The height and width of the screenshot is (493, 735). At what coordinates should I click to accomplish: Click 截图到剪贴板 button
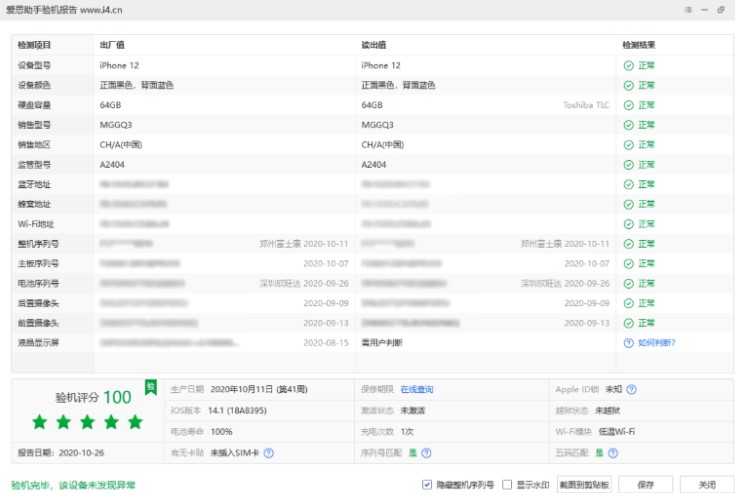click(x=584, y=485)
